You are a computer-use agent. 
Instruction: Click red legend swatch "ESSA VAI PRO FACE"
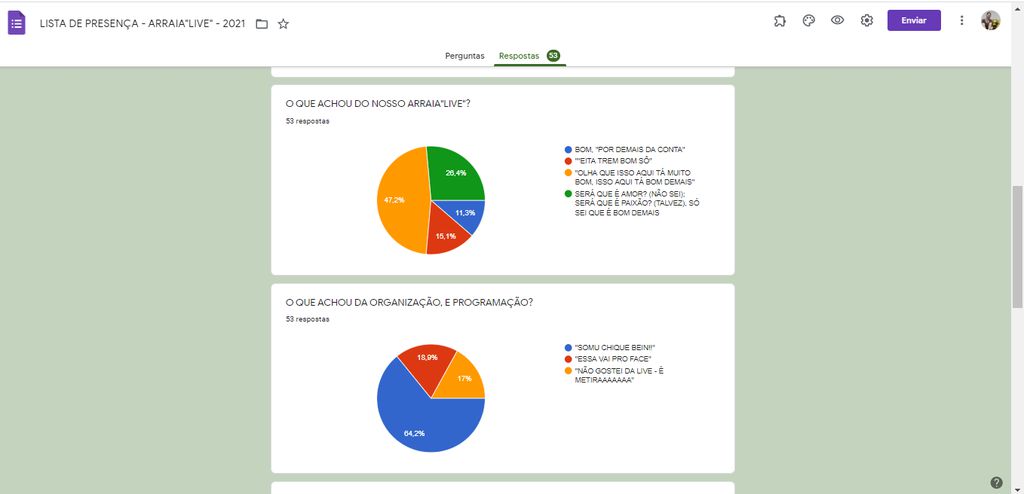(569, 358)
